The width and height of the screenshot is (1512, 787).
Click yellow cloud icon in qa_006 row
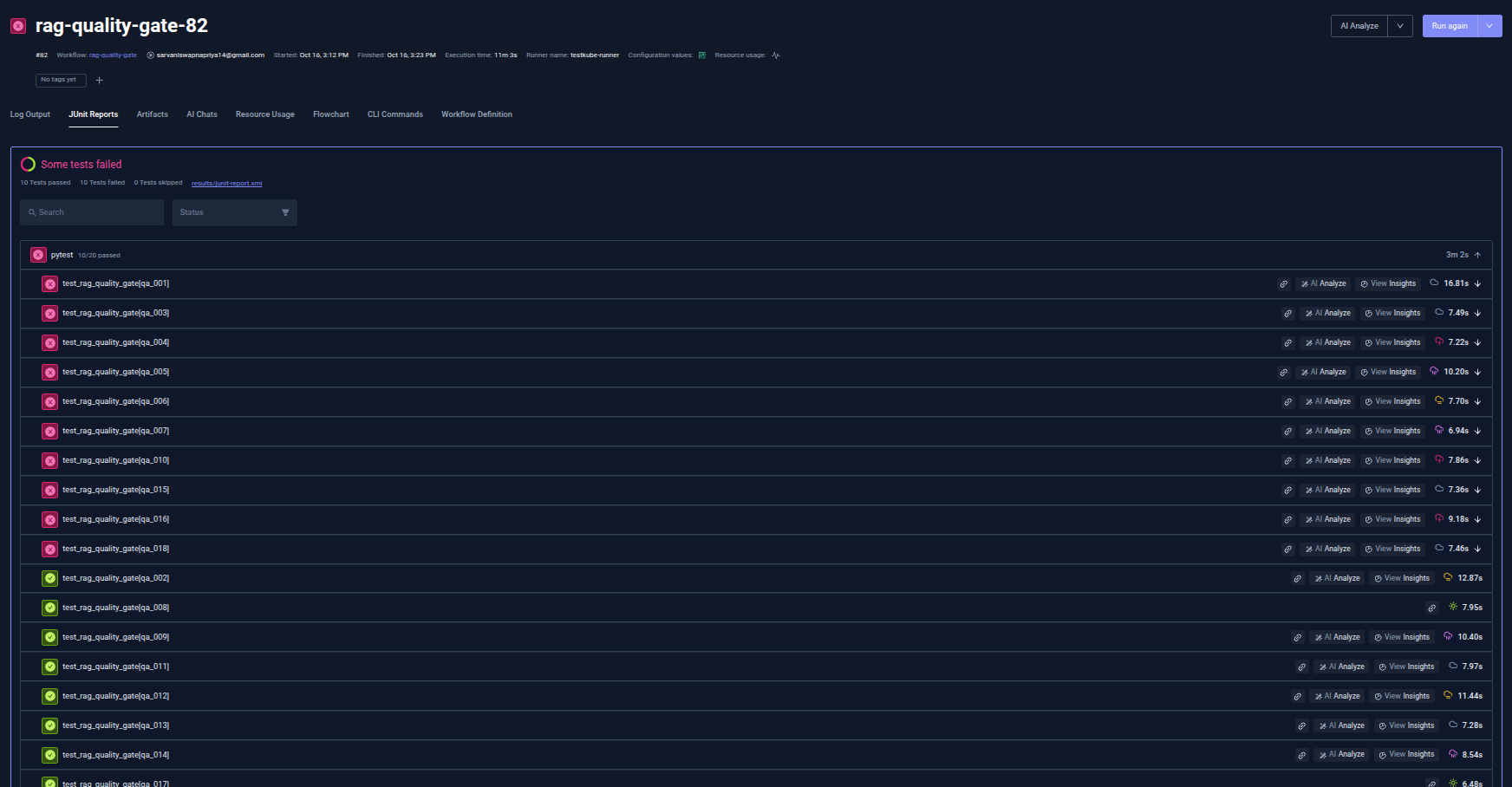pyautogui.click(x=1439, y=400)
